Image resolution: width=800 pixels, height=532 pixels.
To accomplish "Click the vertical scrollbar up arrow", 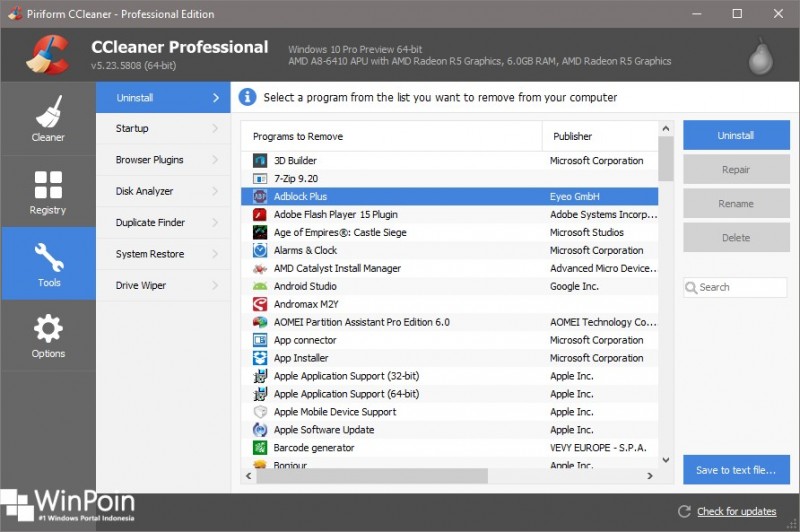I will (666, 128).
